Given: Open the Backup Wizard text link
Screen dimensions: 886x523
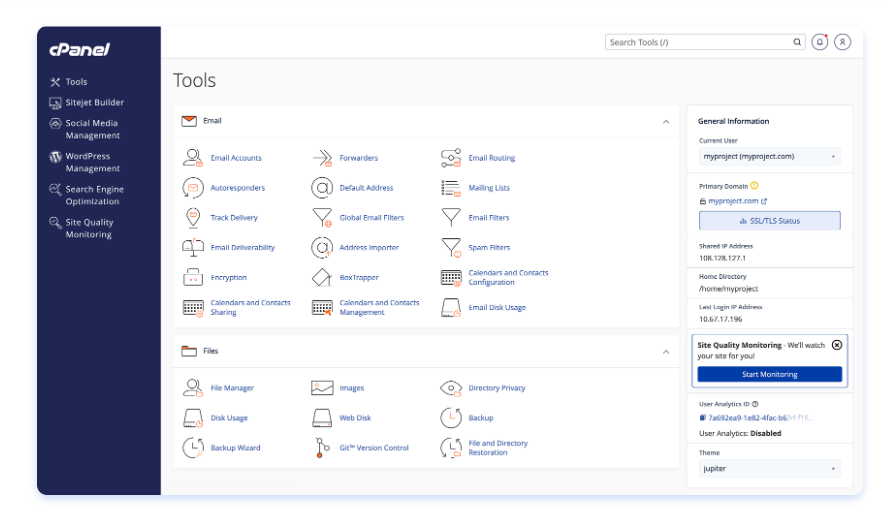Looking at the screenshot, I should pyautogui.click(x=235, y=448).
